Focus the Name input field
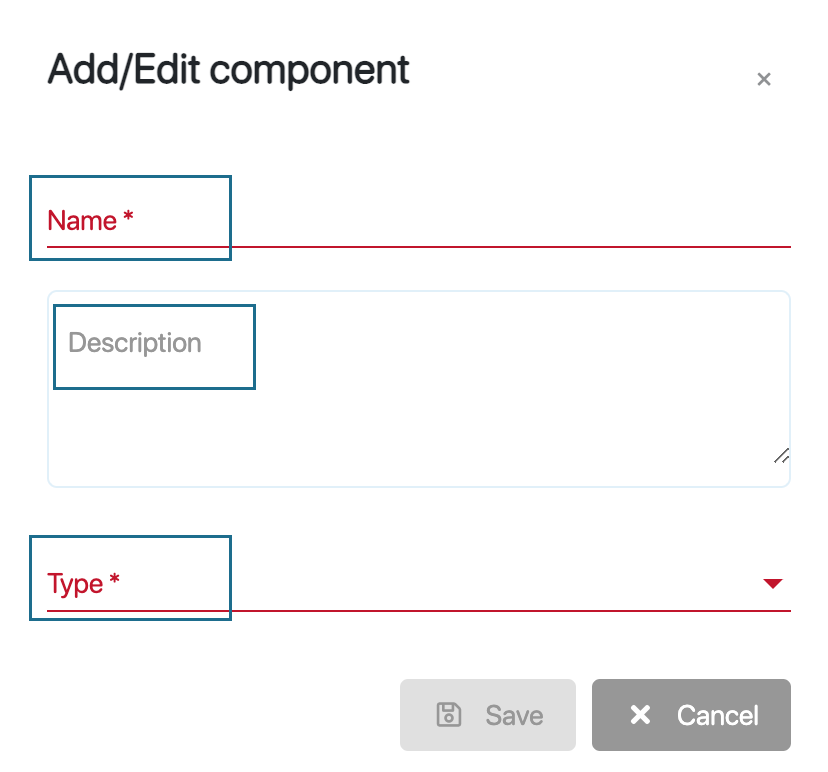 click(x=418, y=221)
